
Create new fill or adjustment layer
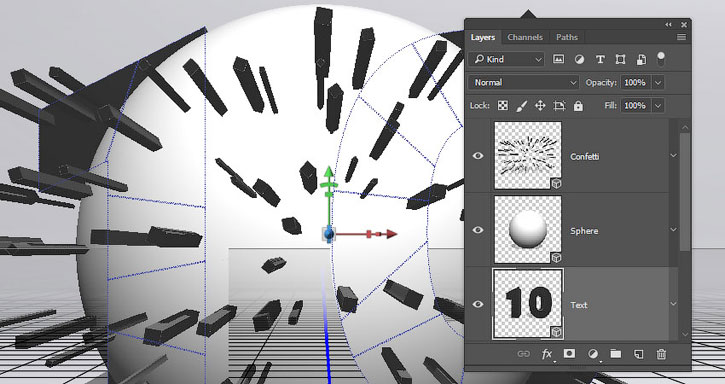[593, 354]
